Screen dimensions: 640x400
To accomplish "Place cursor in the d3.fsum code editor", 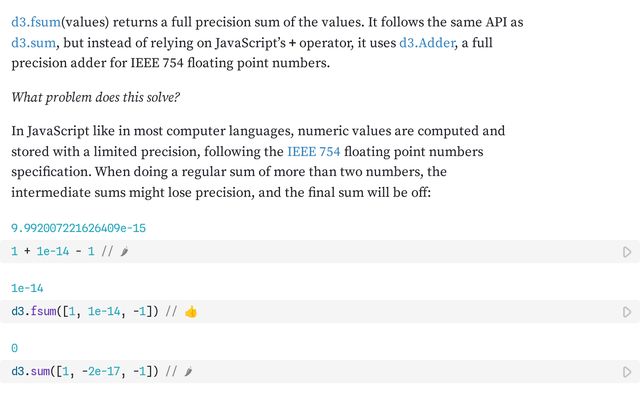I will 350,312.
